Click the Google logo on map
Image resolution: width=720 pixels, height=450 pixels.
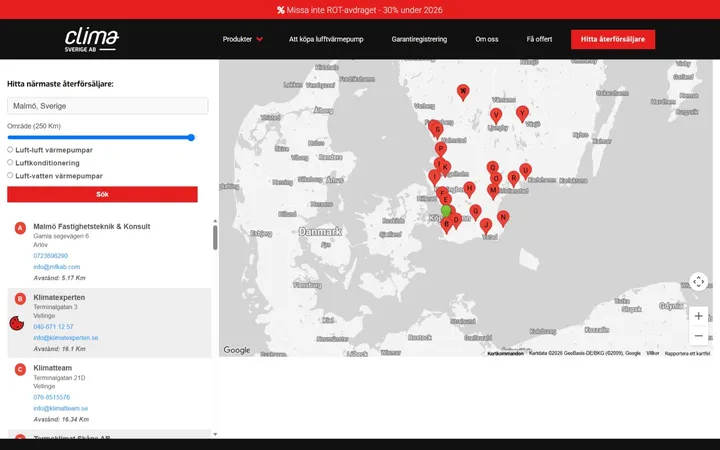point(237,350)
